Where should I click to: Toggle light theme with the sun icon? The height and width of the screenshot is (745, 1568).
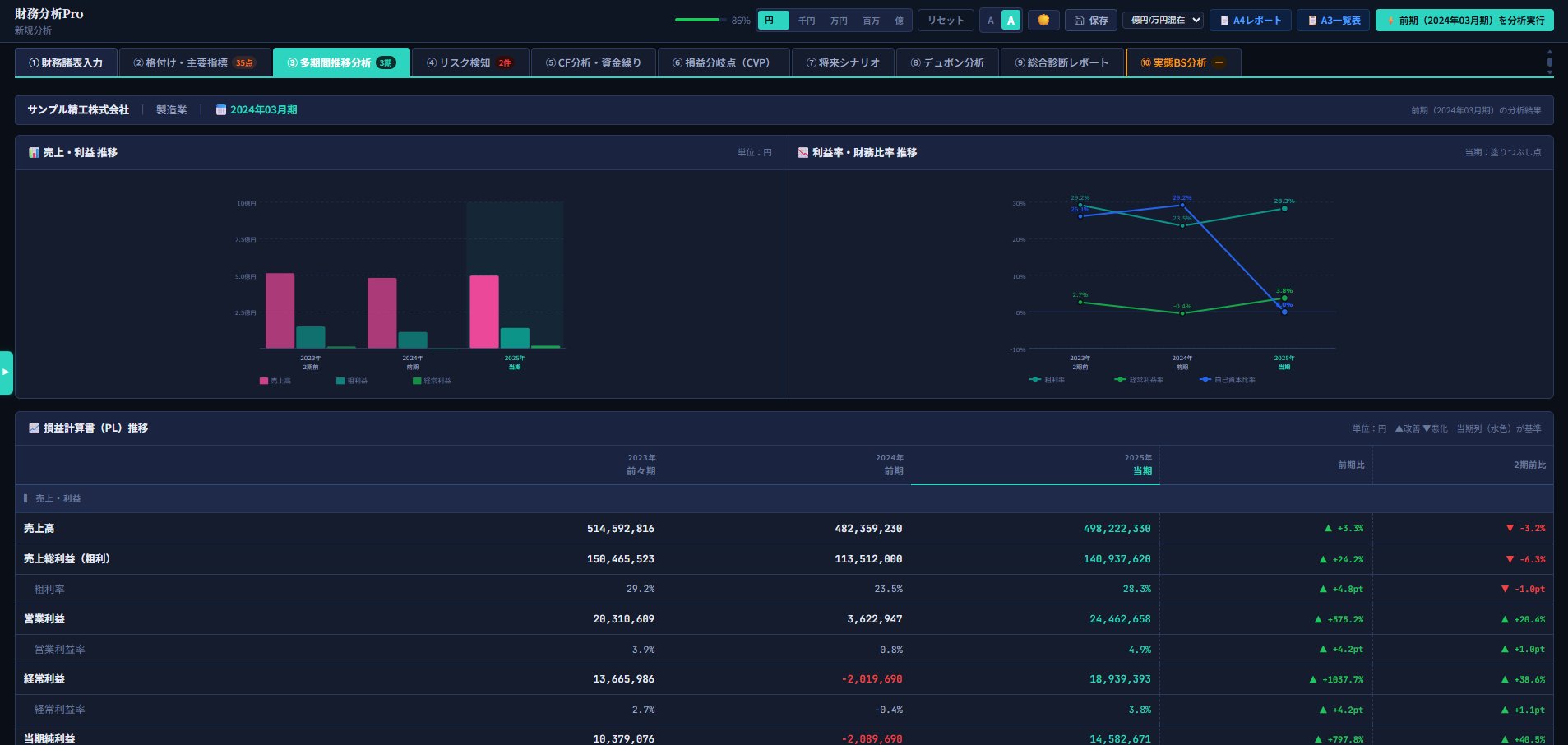click(x=1043, y=21)
